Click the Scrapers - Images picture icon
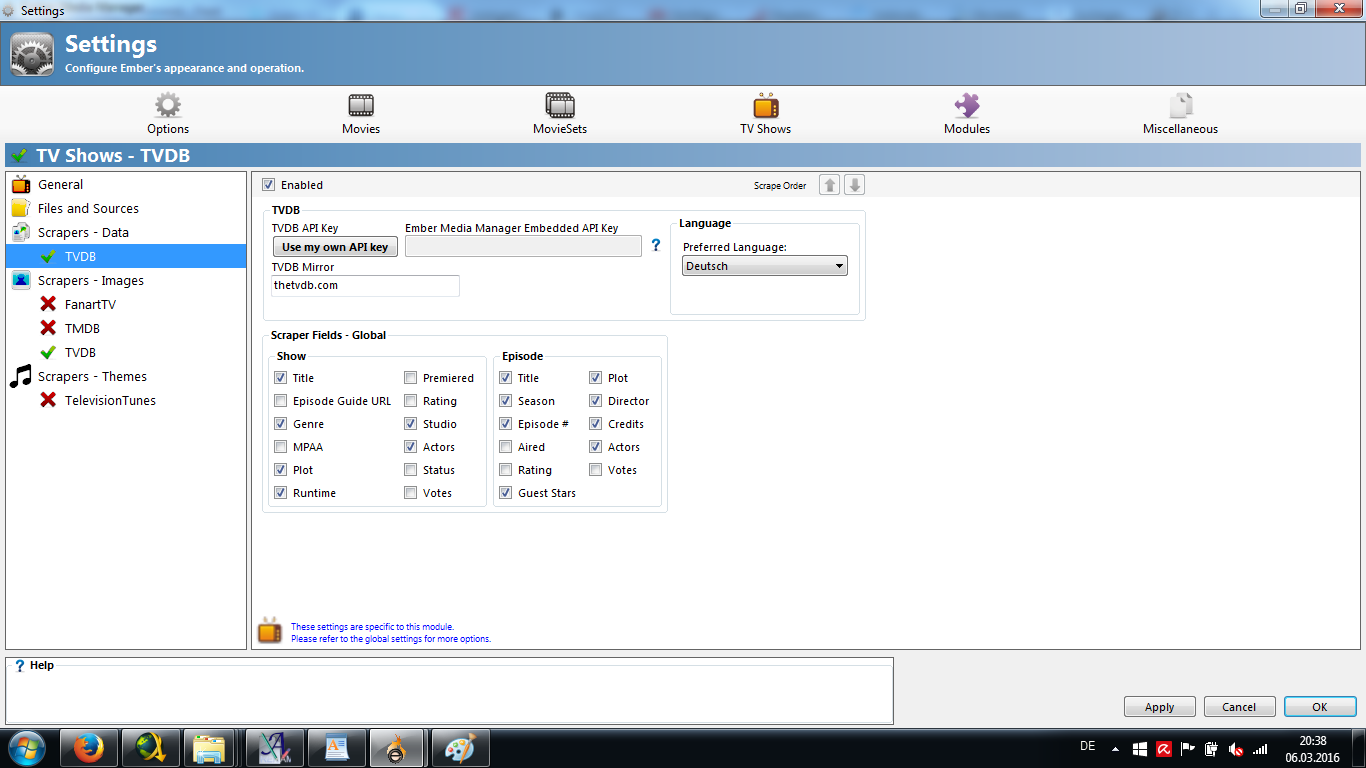This screenshot has height=768, width=1366. [21, 280]
